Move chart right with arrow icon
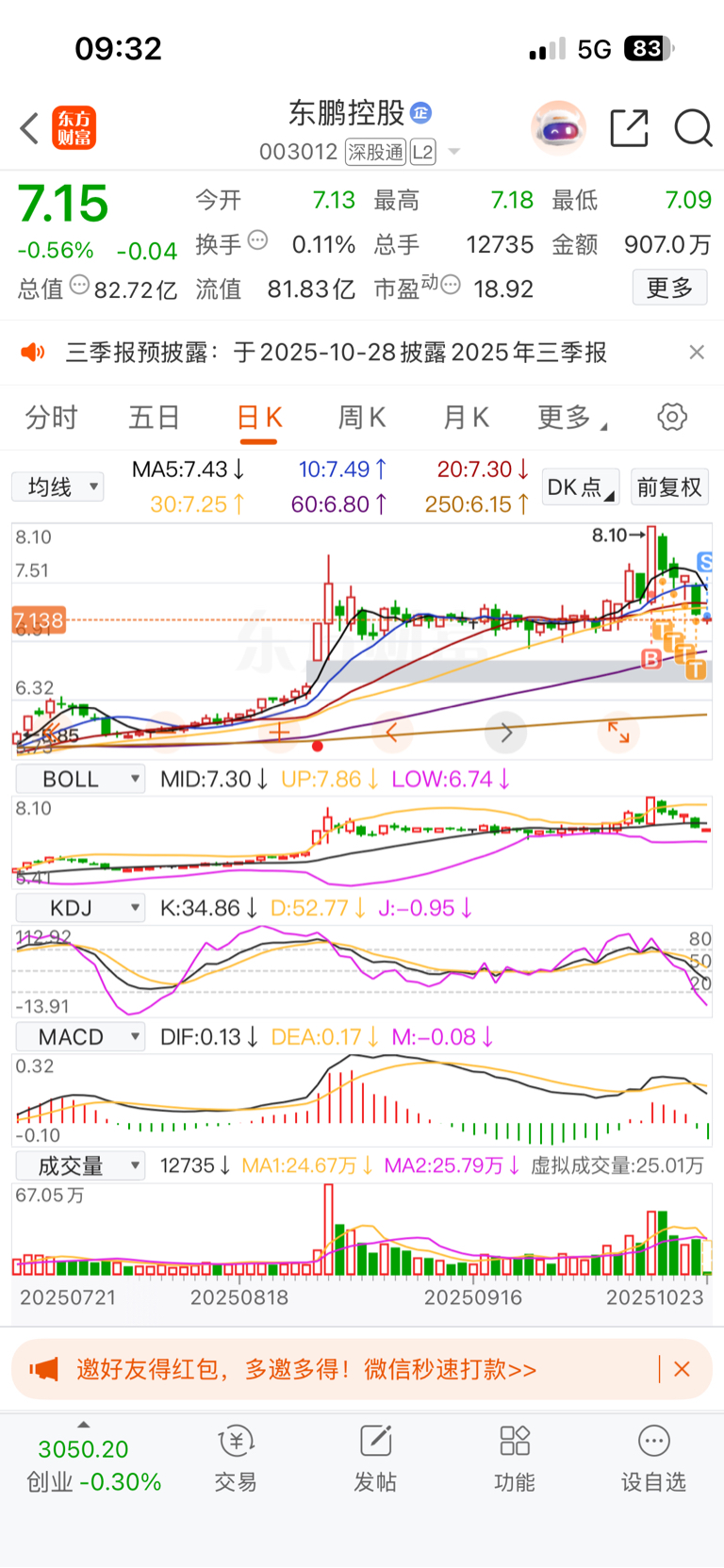 pos(506,732)
